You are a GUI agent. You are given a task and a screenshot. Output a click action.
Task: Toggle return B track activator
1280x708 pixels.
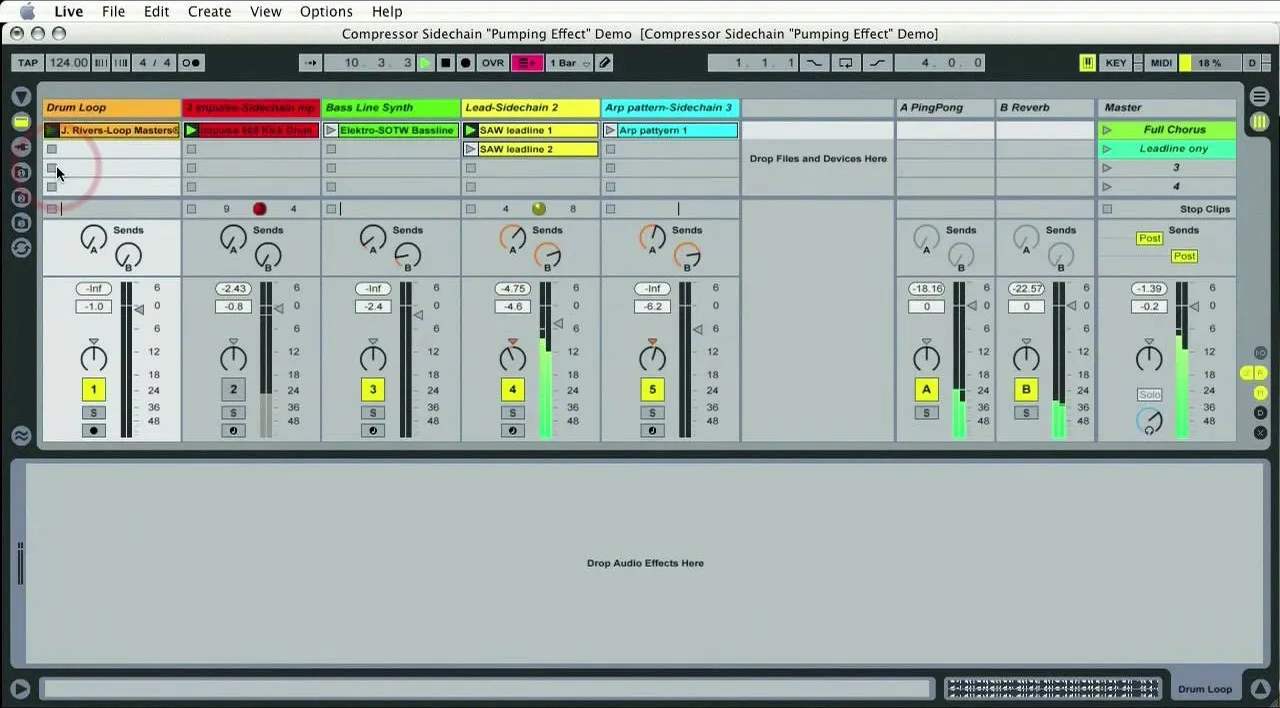point(1026,390)
